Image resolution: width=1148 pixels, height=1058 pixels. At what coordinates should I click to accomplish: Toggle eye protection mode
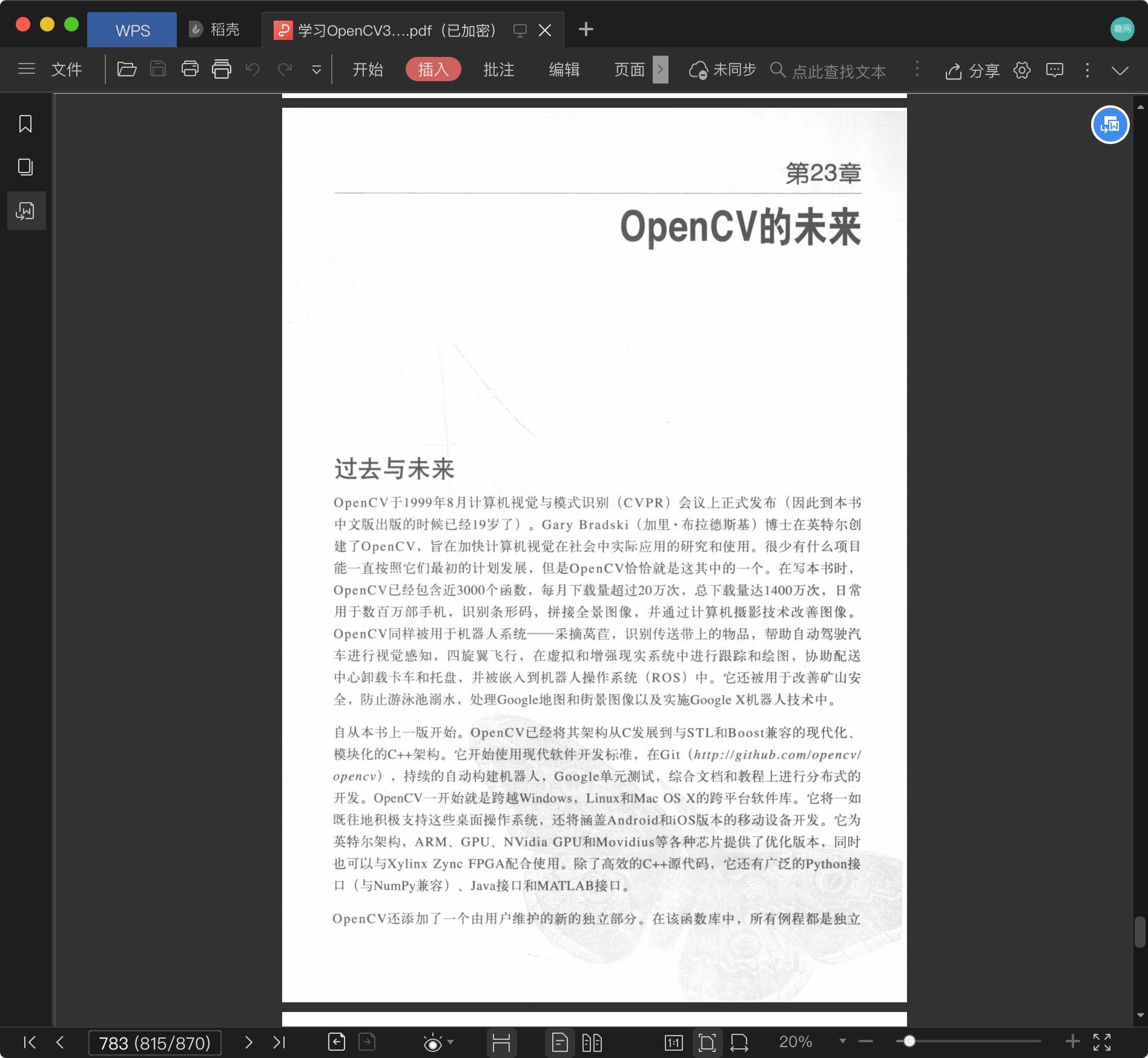click(433, 1042)
